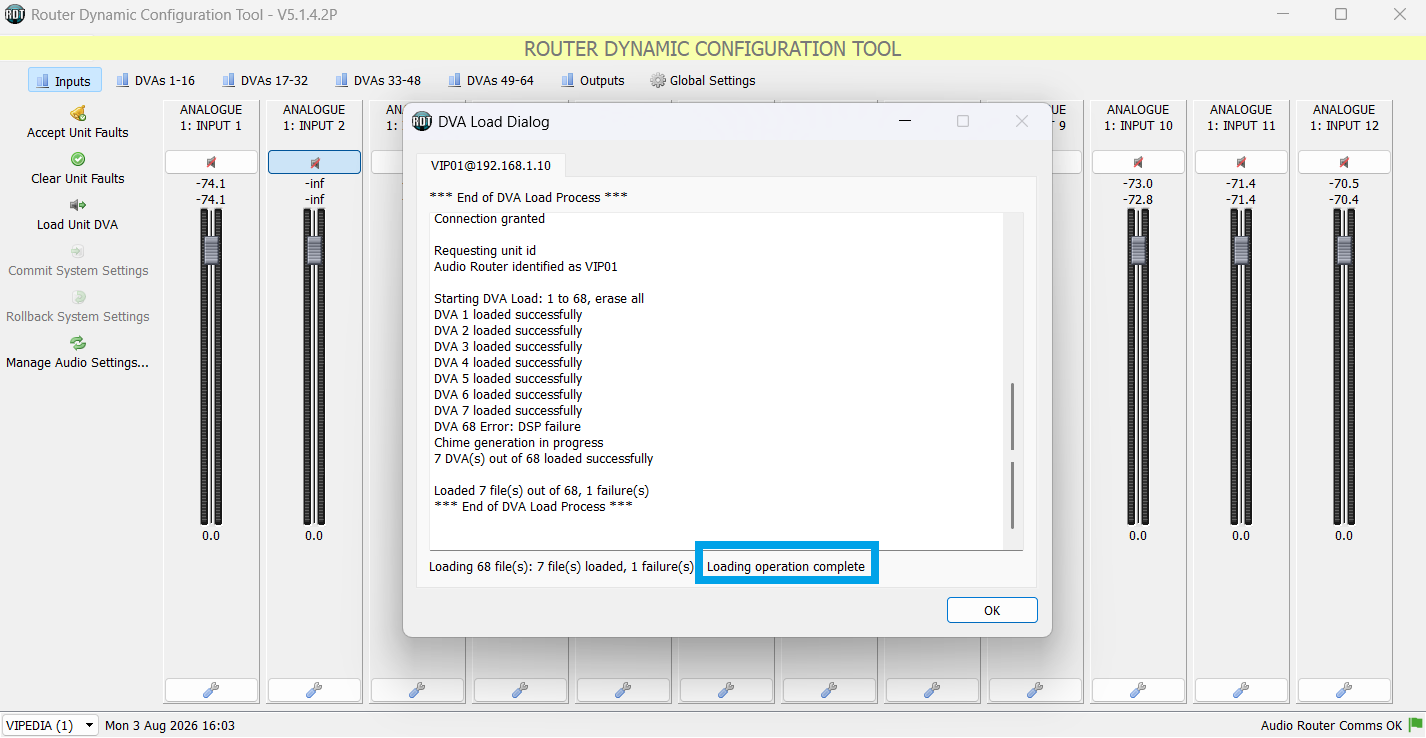Click the Input 1 level fader
1426x738 pixels.
(211, 250)
